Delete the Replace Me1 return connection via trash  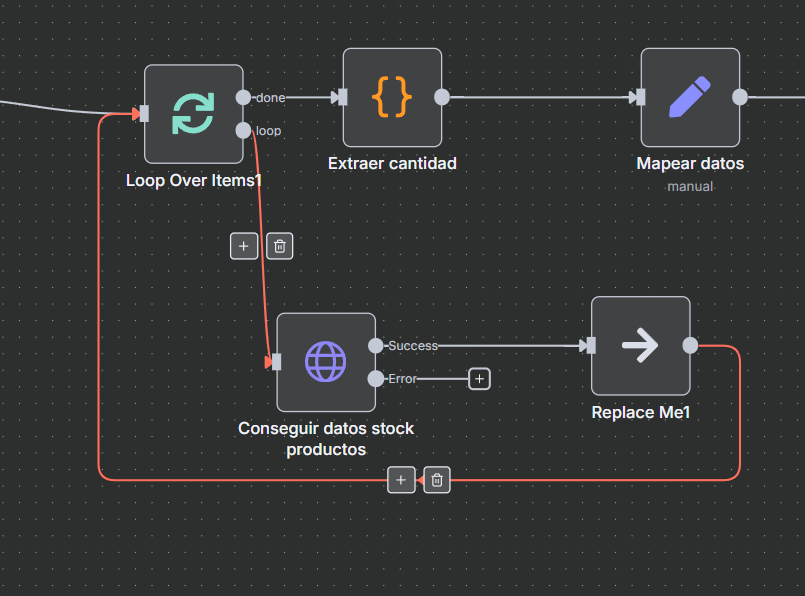[437, 481]
